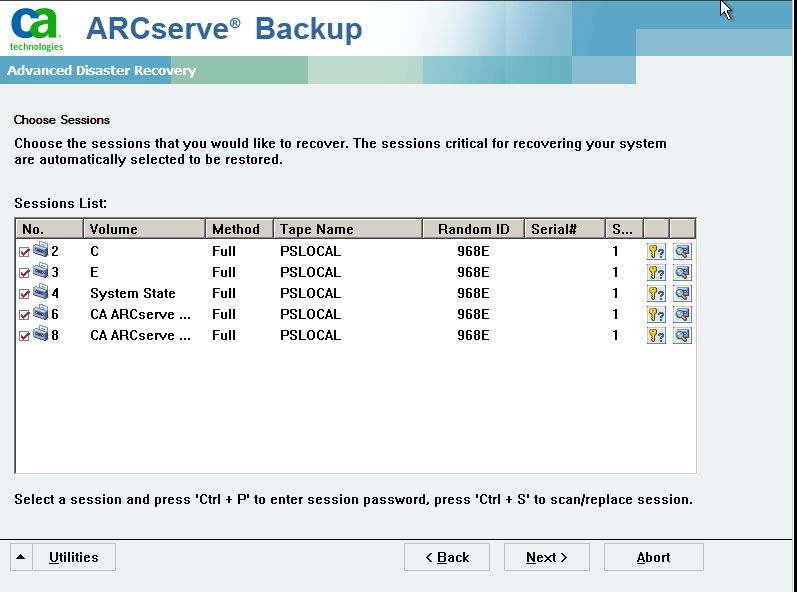Abort the disaster recovery wizard
This screenshot has width=797, height=592.
(653, 557)
